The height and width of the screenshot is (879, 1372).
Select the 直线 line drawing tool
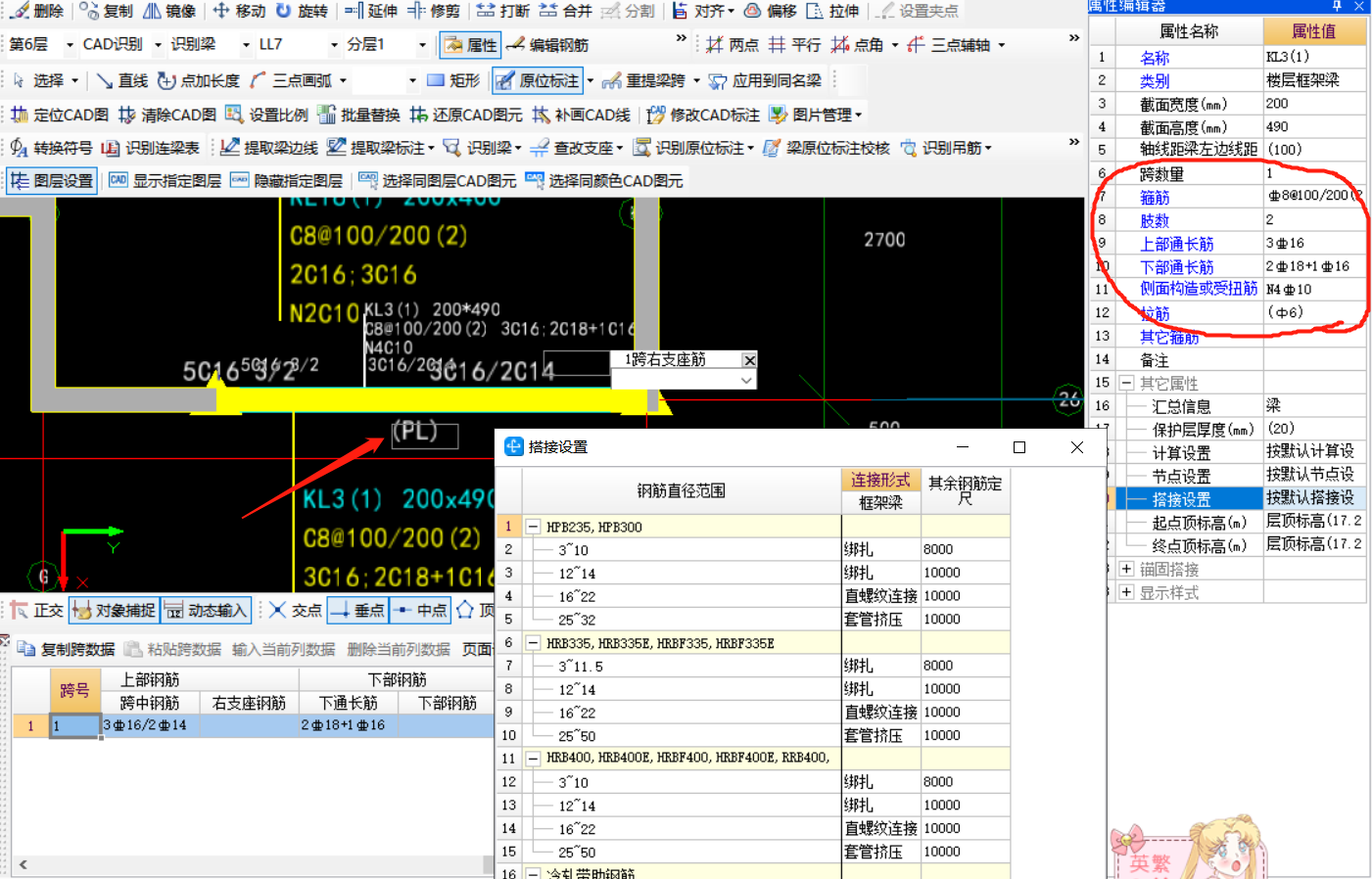122,80
